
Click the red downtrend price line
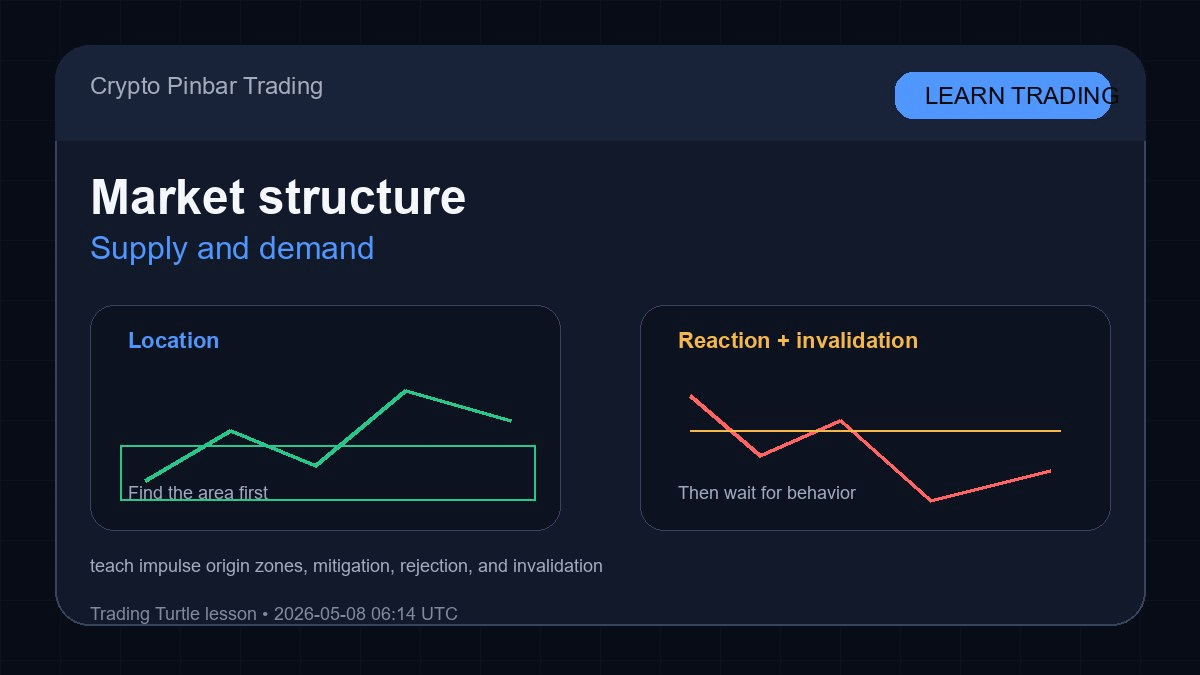point(870,448)
